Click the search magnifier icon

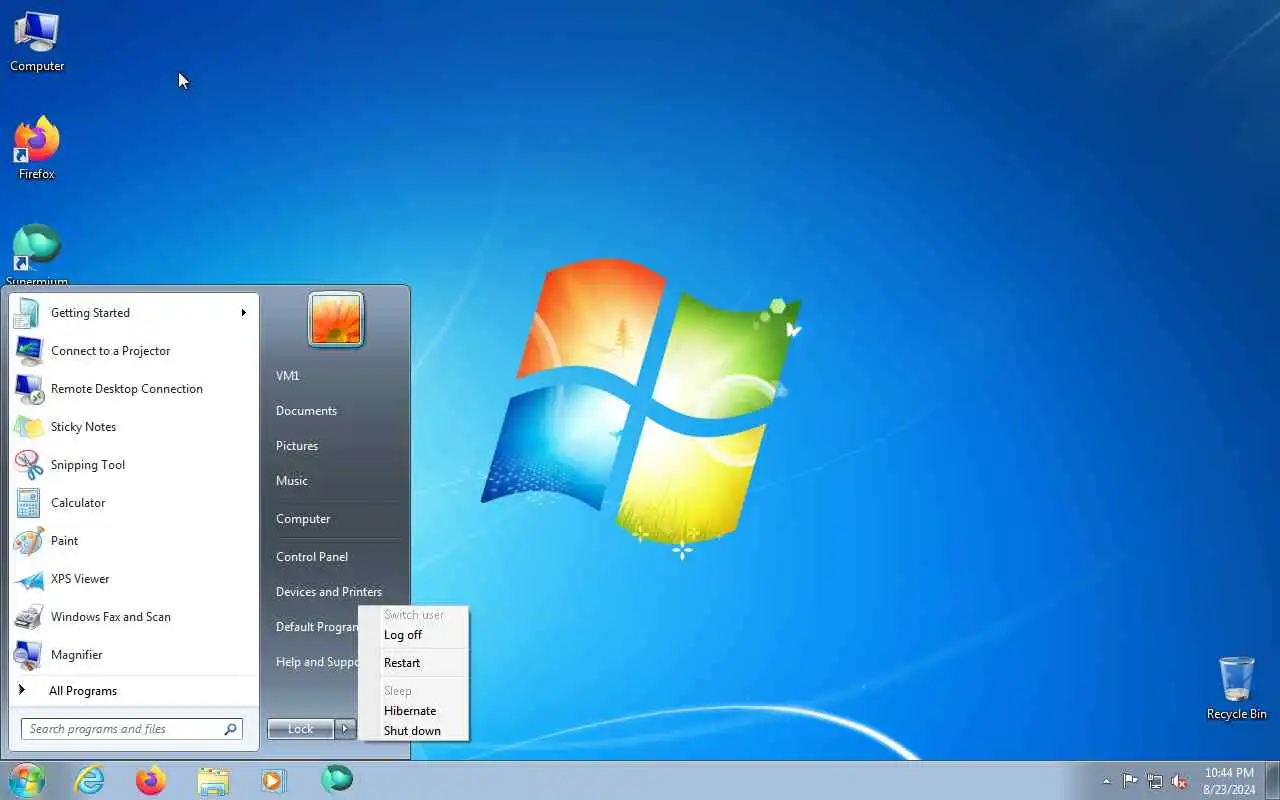coord(230,729)
